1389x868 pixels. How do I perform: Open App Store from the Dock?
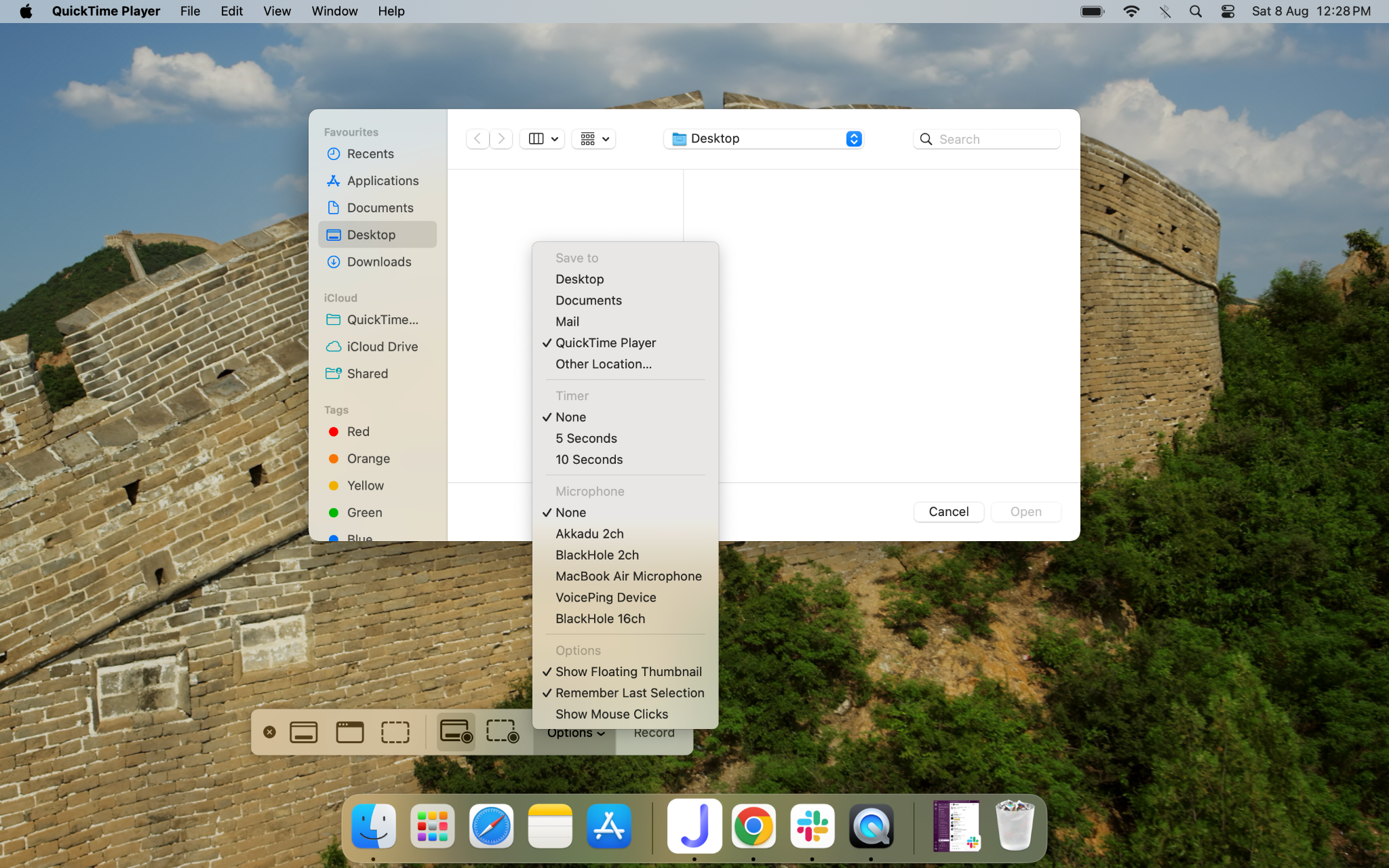click(x=609, y=826)
